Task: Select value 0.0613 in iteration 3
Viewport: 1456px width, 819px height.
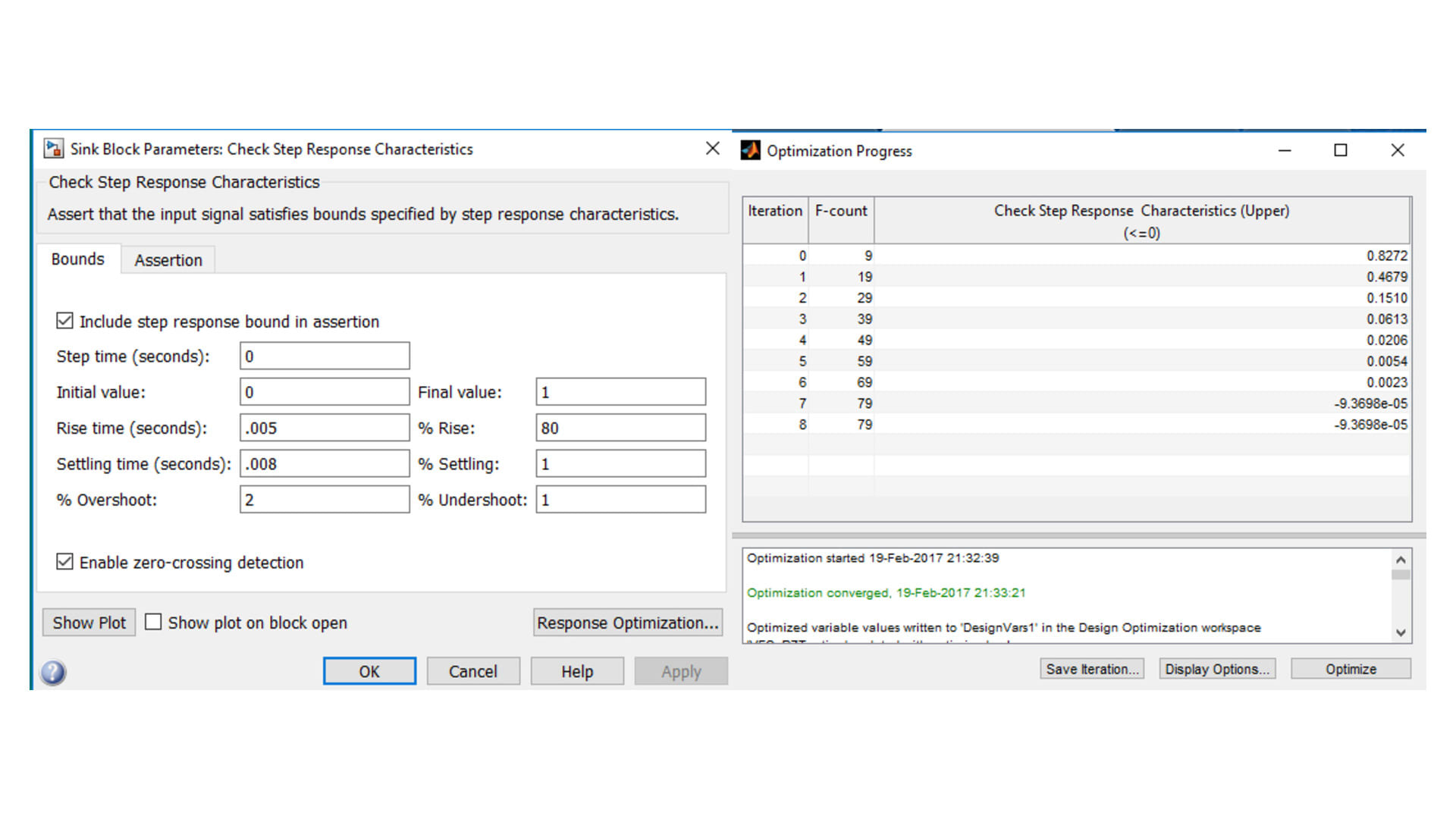Action: (x=1387, y=319)
